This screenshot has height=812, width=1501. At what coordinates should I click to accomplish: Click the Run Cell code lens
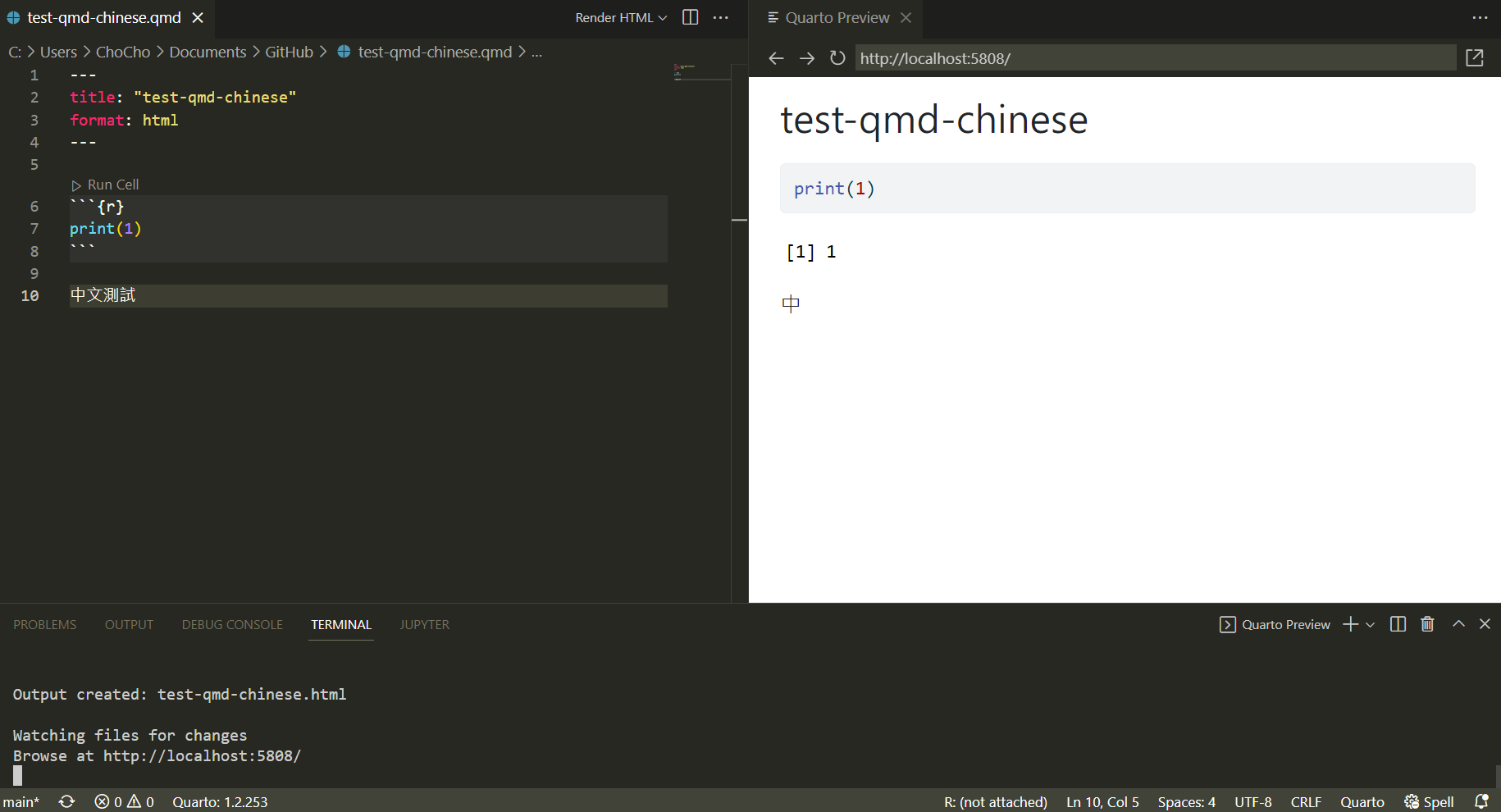(113, 185)
